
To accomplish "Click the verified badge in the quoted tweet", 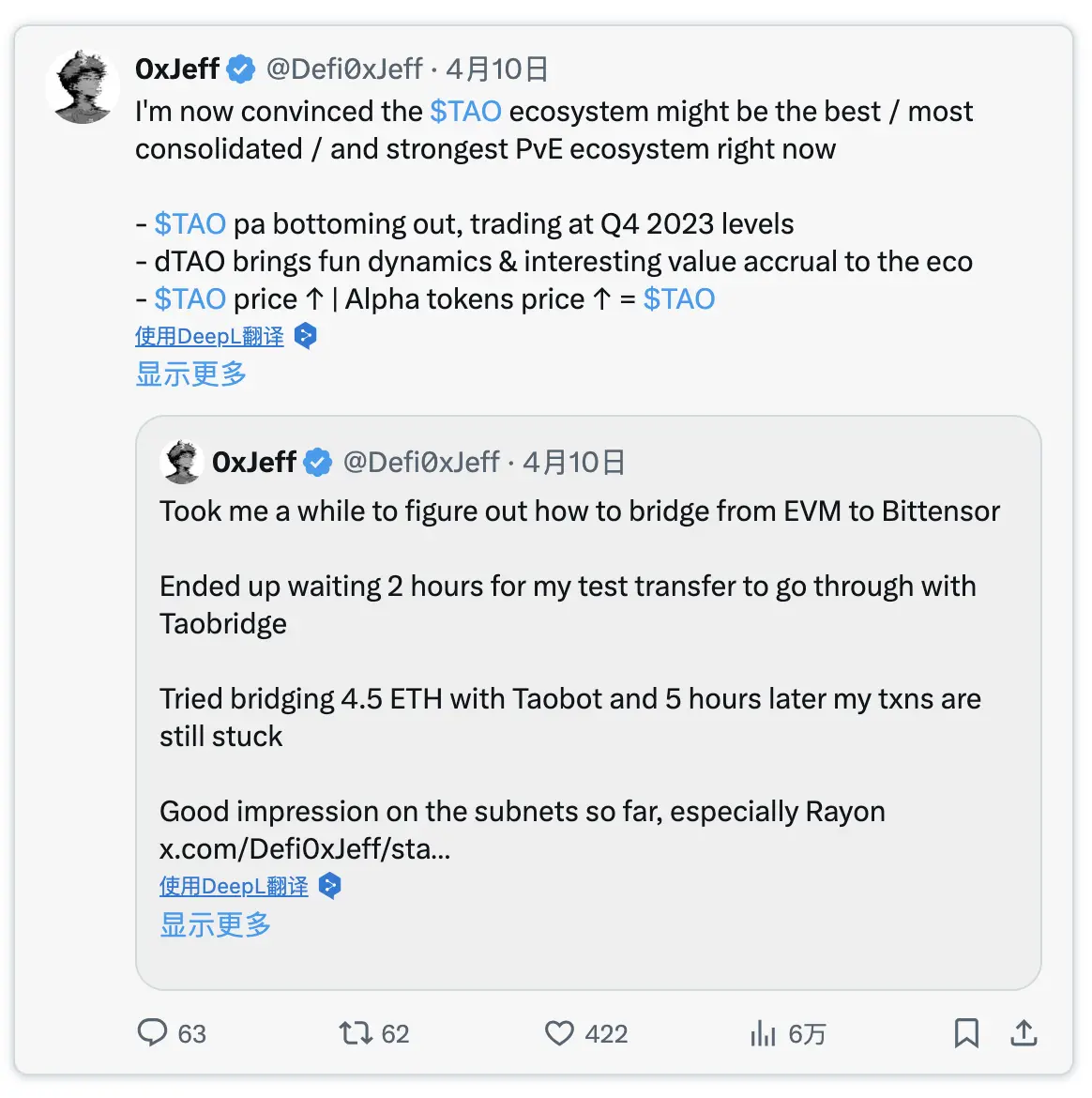I will [317, 461].
